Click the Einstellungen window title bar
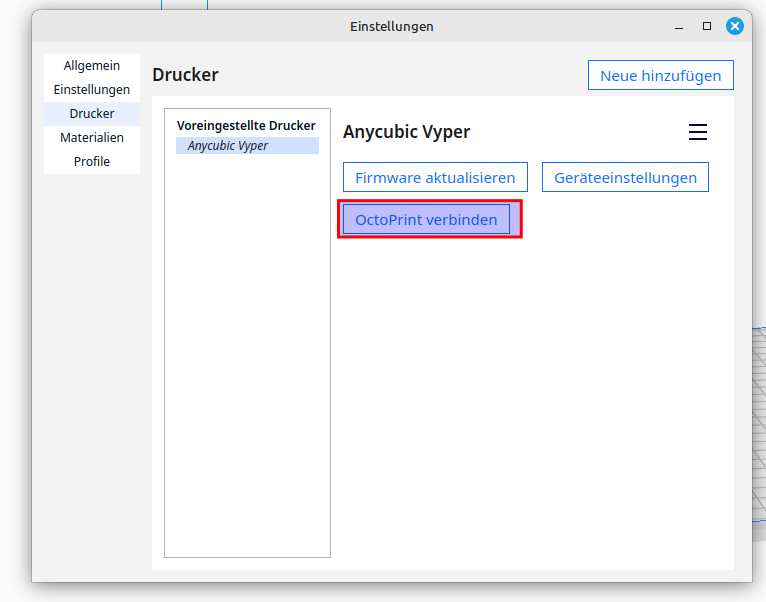Viewport: 766px width, 602px height. [392, 26]
